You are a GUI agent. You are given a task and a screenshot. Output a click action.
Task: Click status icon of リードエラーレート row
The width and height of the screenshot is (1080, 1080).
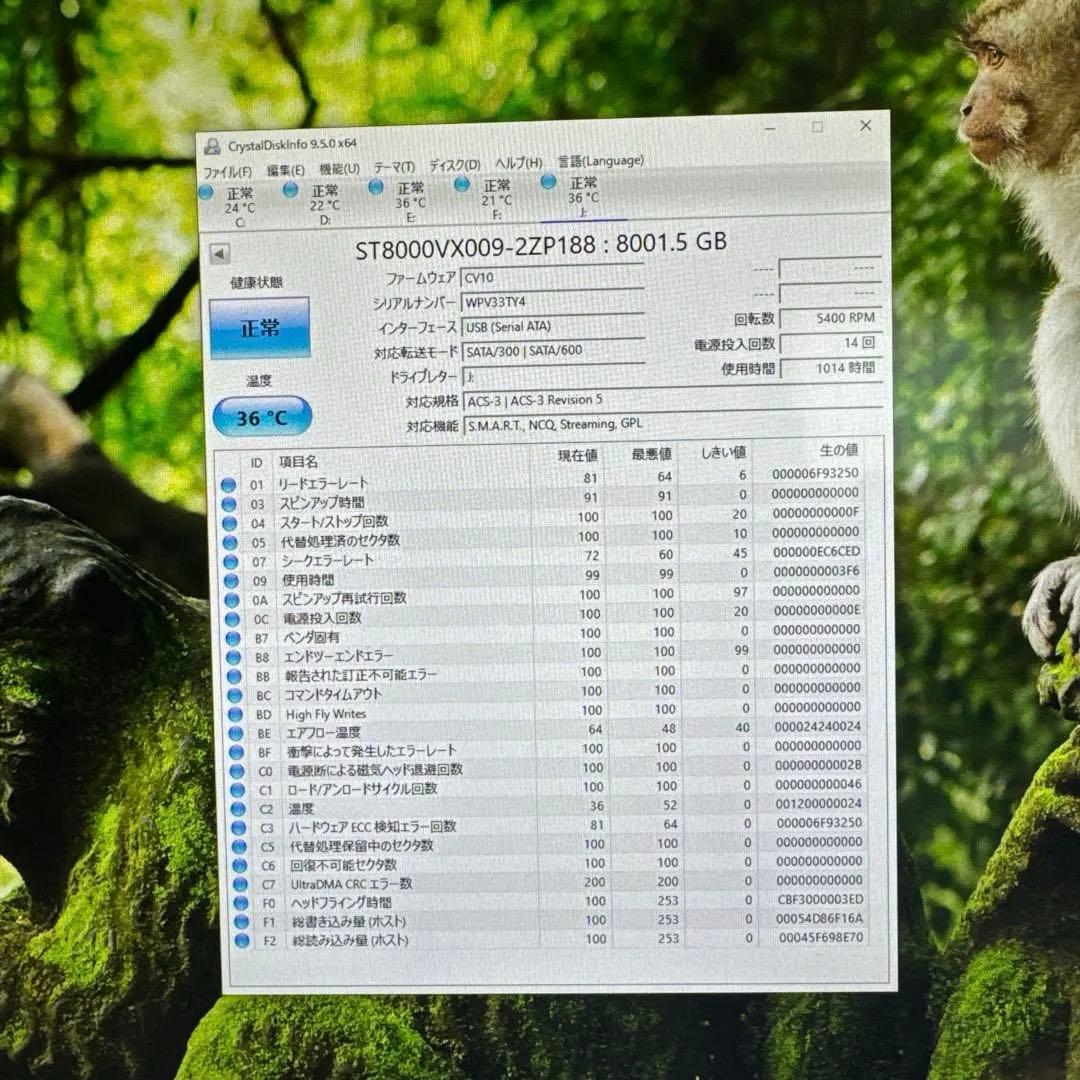[x=228, y=485]
